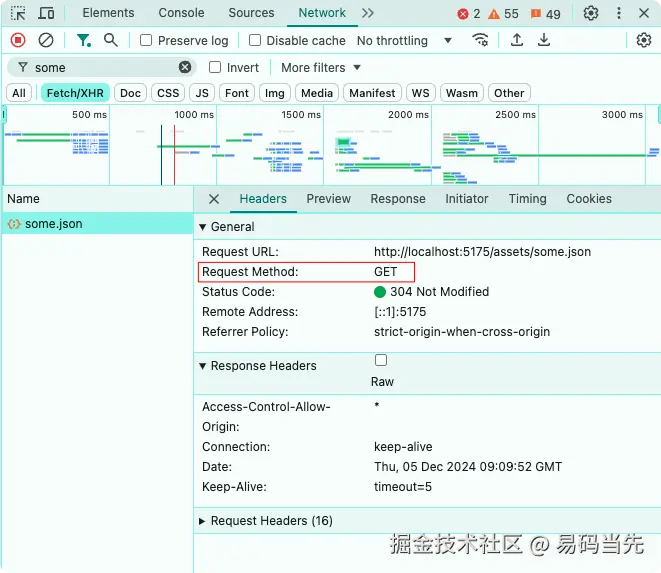
Task: Select the All request type filter
Action: pyautogui.click(x=19, y=93)
